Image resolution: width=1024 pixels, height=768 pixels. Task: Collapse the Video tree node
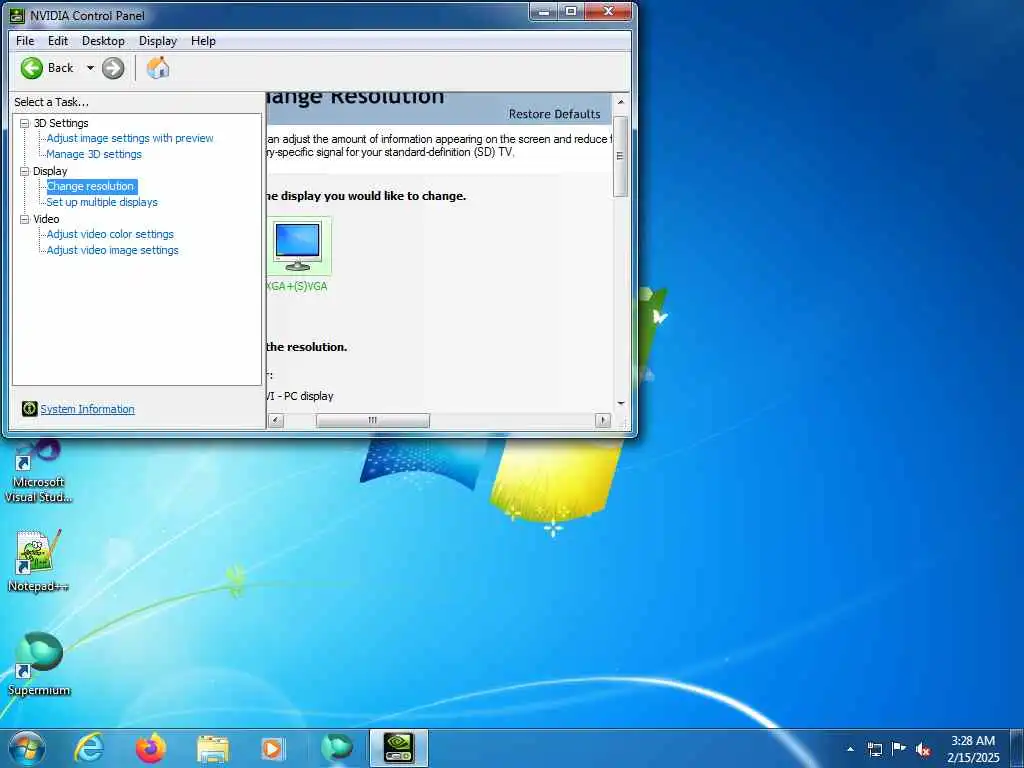pos(24,219)
